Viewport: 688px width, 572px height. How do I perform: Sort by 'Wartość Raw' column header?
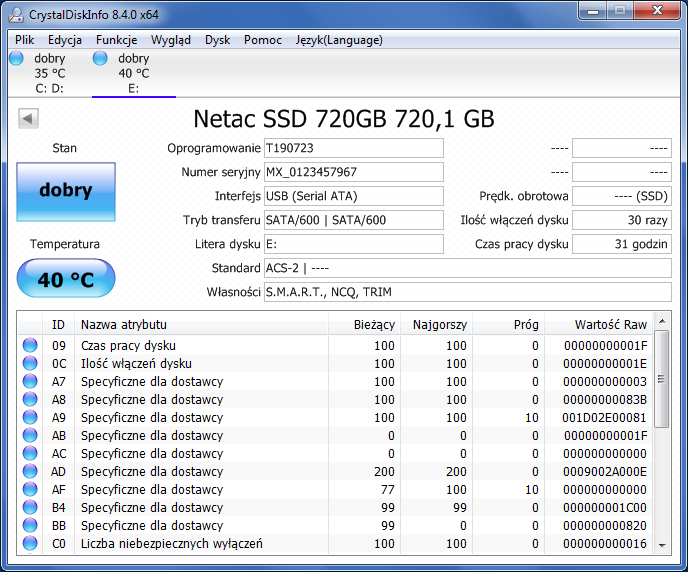pyautogui.click(x=610, y=325)
